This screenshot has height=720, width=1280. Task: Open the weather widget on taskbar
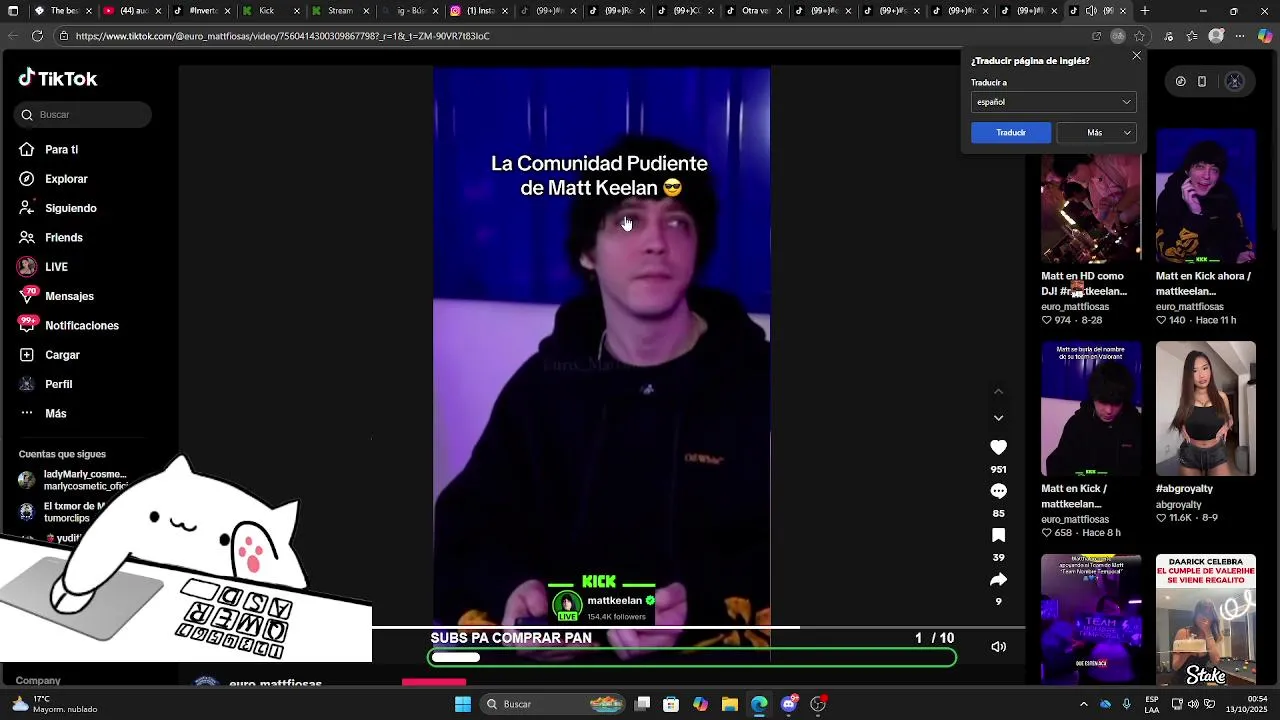(x=56, y=704)
